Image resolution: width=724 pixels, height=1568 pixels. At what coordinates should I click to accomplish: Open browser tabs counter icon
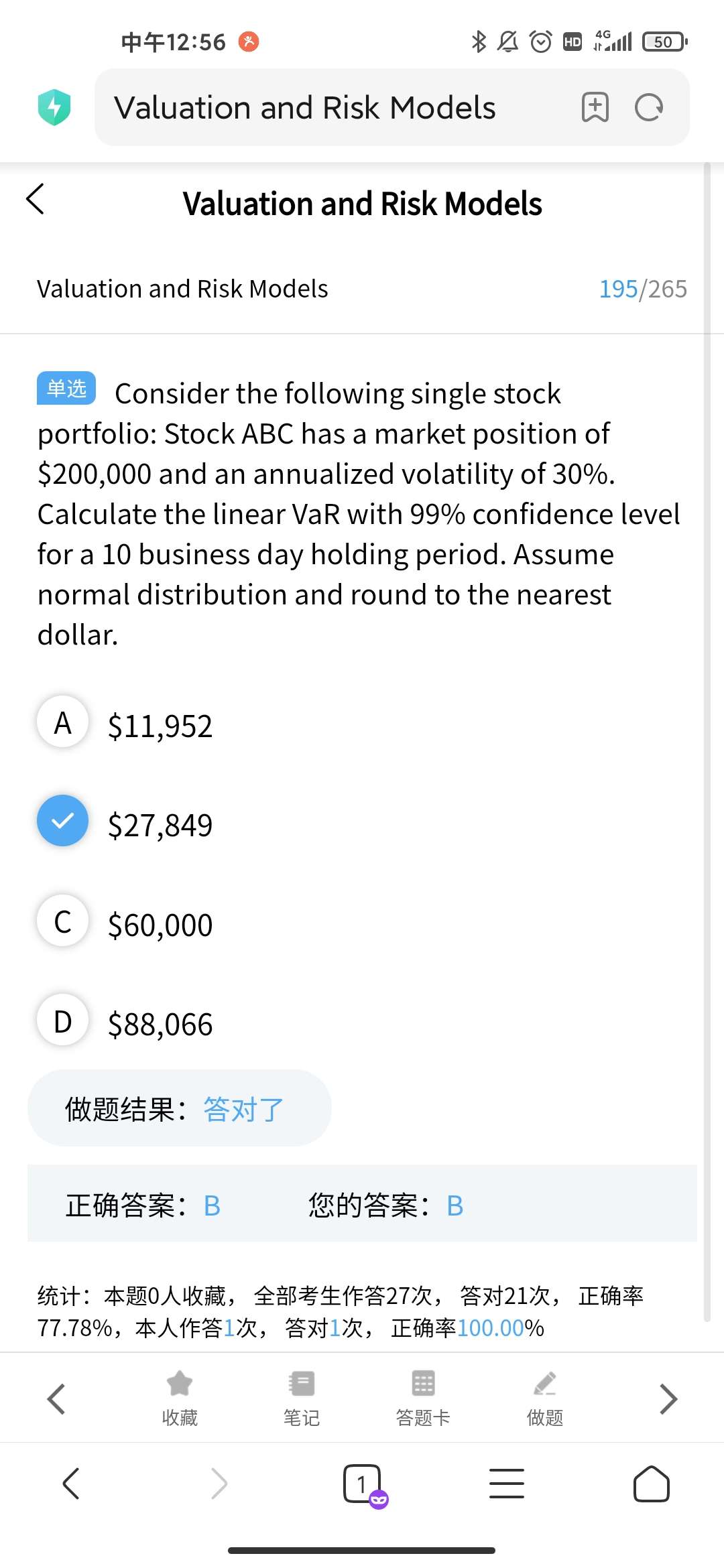click(363, 1484)
